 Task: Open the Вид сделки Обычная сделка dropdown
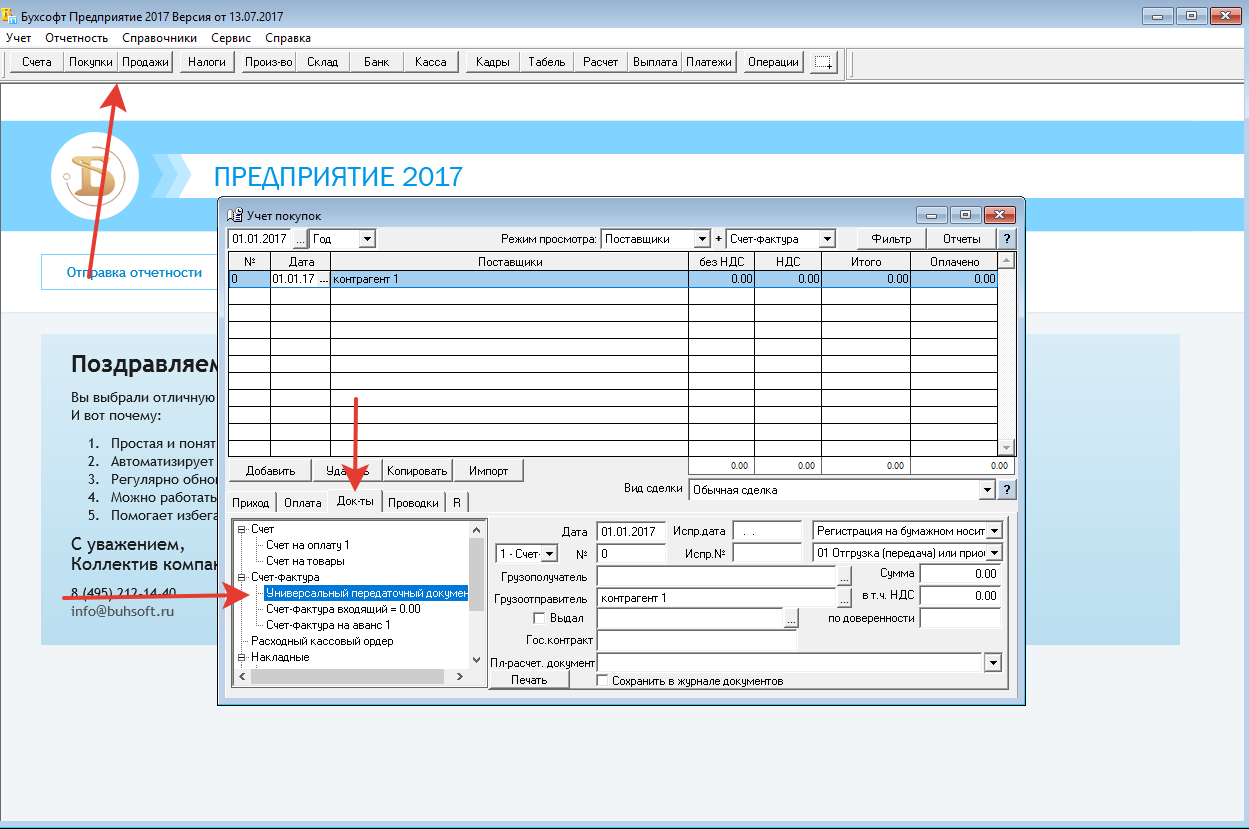click(987, 490)
